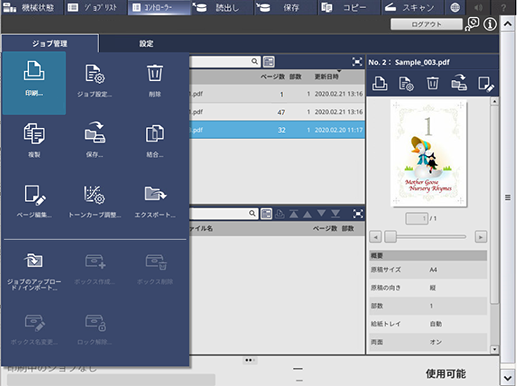Click the search magnifier in upper list
The width and height of the screenshot is (517, 386).
tap(254, 61)
